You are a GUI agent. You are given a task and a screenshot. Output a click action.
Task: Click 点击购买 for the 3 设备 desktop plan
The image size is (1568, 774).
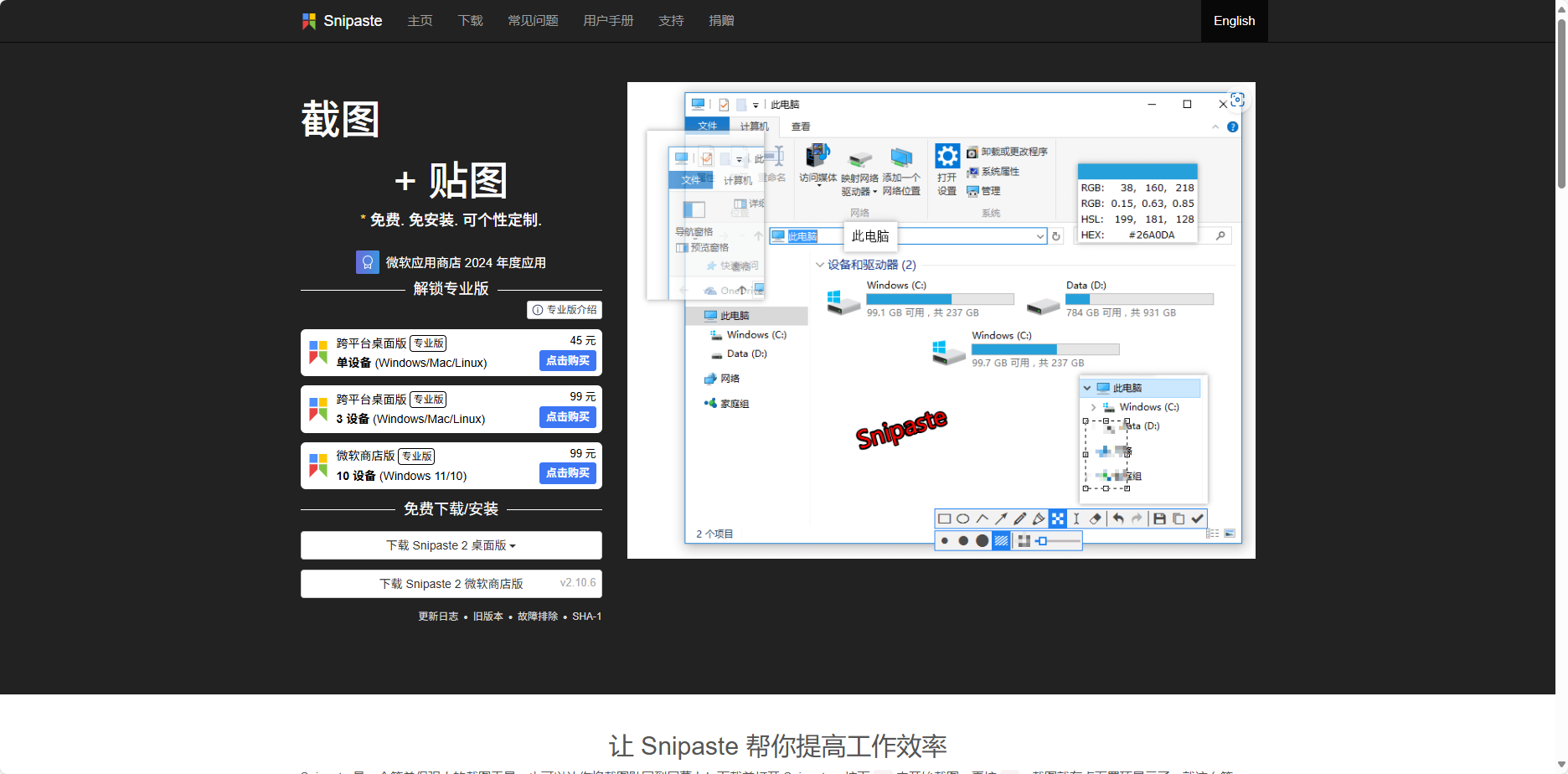click(568, 417)
